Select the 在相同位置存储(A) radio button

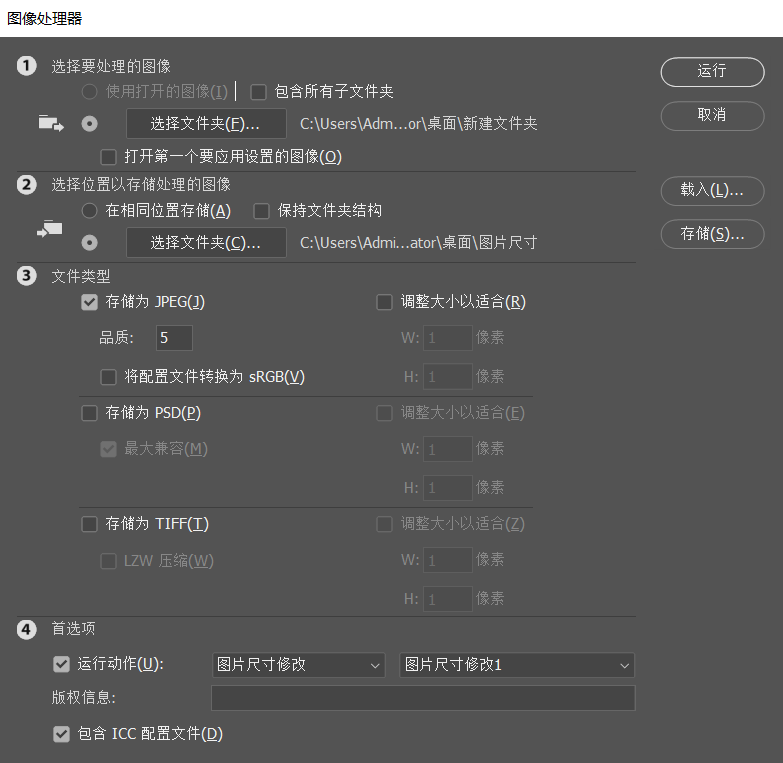[90, 211]
